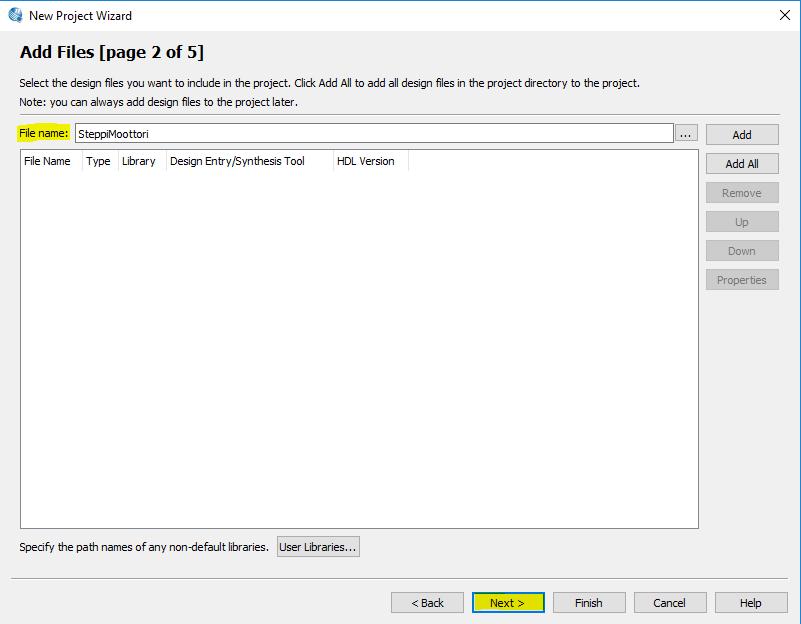Click the disabled Down button
801x624 pixels.
(742, 251)
